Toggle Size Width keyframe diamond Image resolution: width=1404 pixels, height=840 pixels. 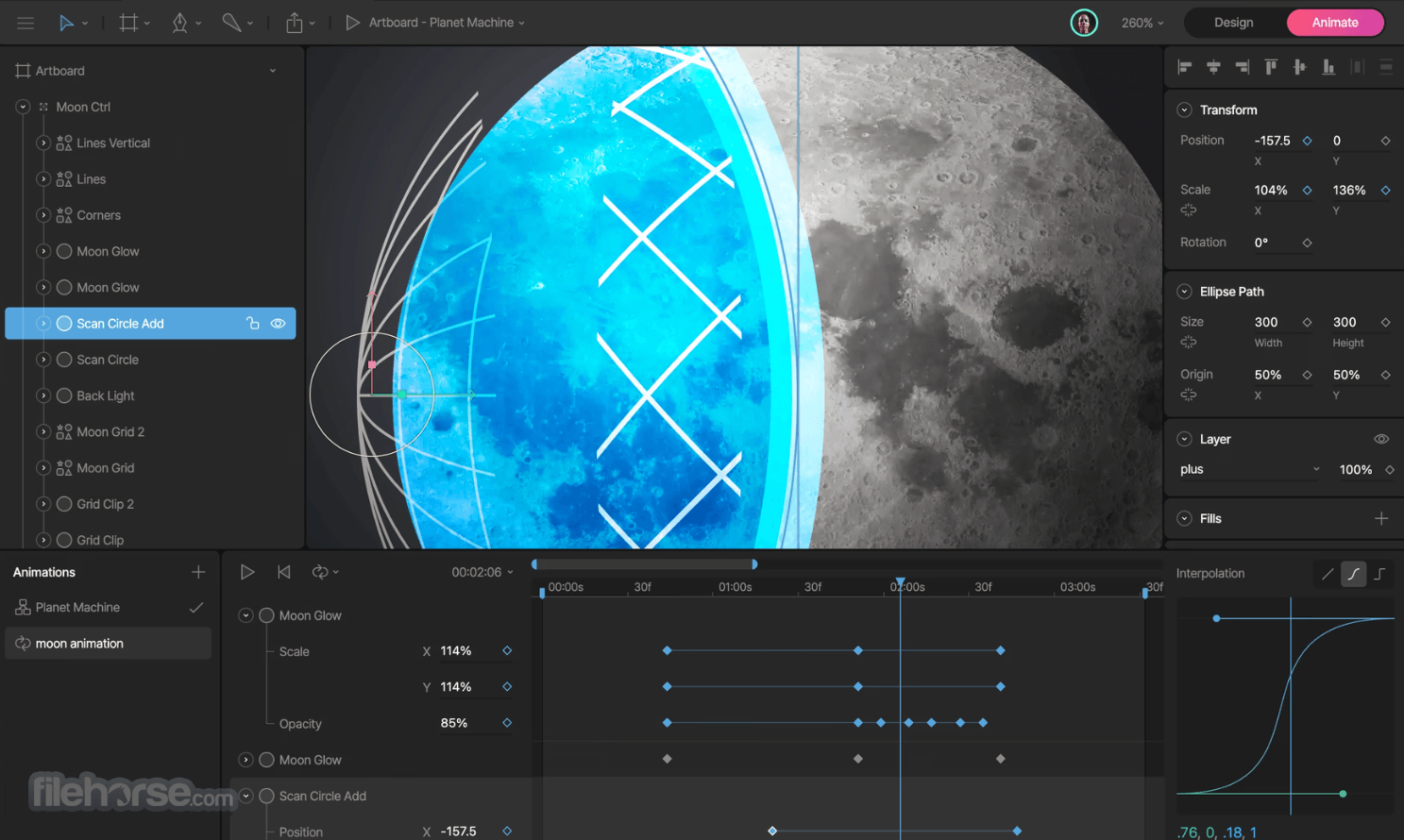pos(1308,323)
